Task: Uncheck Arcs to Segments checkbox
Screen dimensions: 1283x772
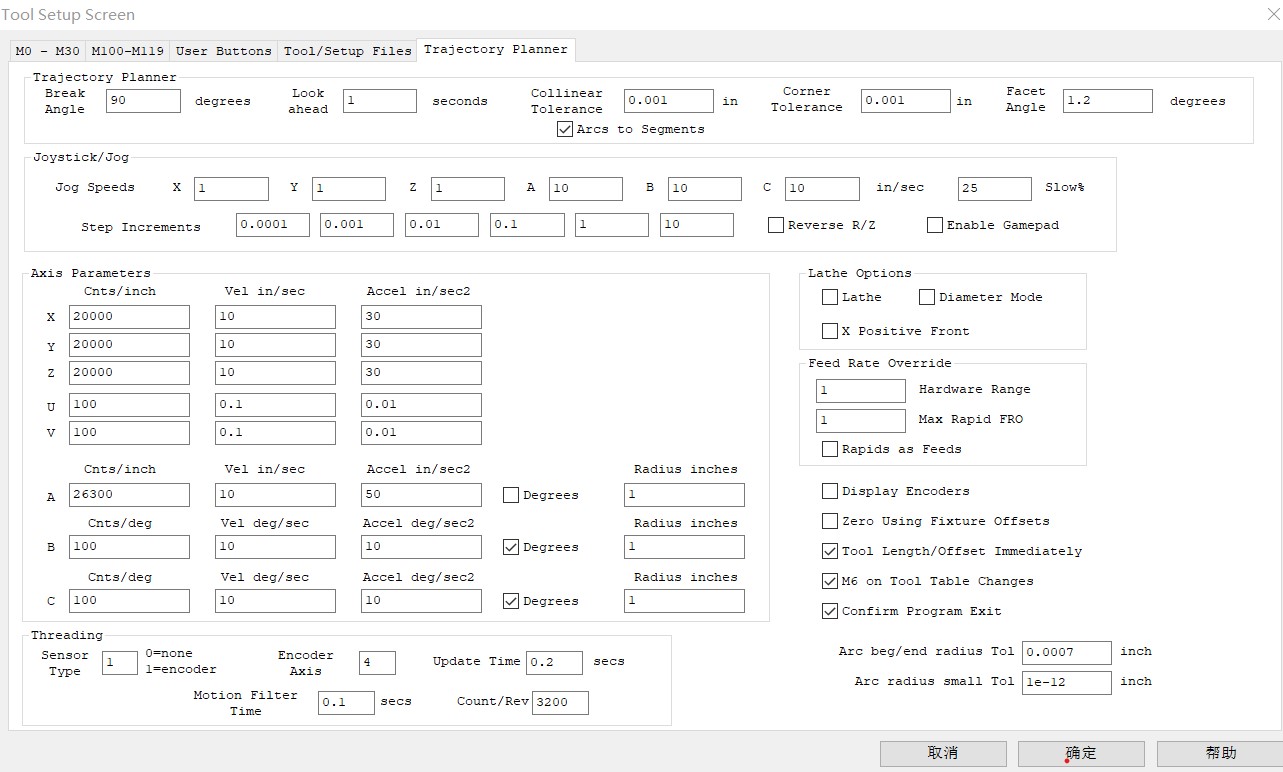Action: point(565,129)
